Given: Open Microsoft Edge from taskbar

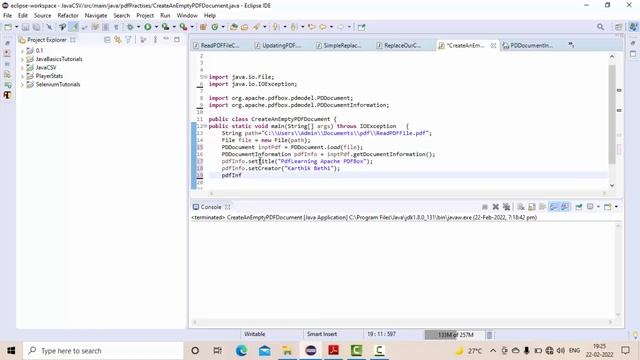Looking at the screenshot, I should pos(241,351).
